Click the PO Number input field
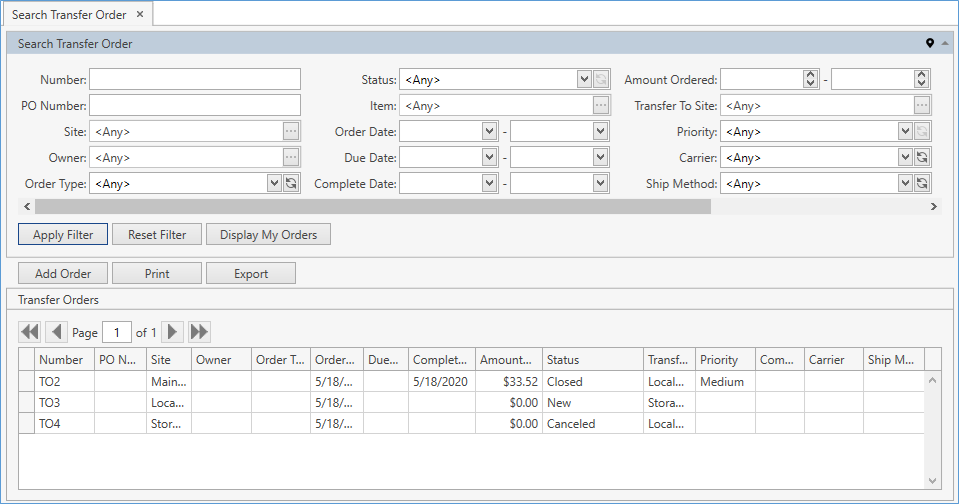The image size is (959, 504). [x=195, y=105]
